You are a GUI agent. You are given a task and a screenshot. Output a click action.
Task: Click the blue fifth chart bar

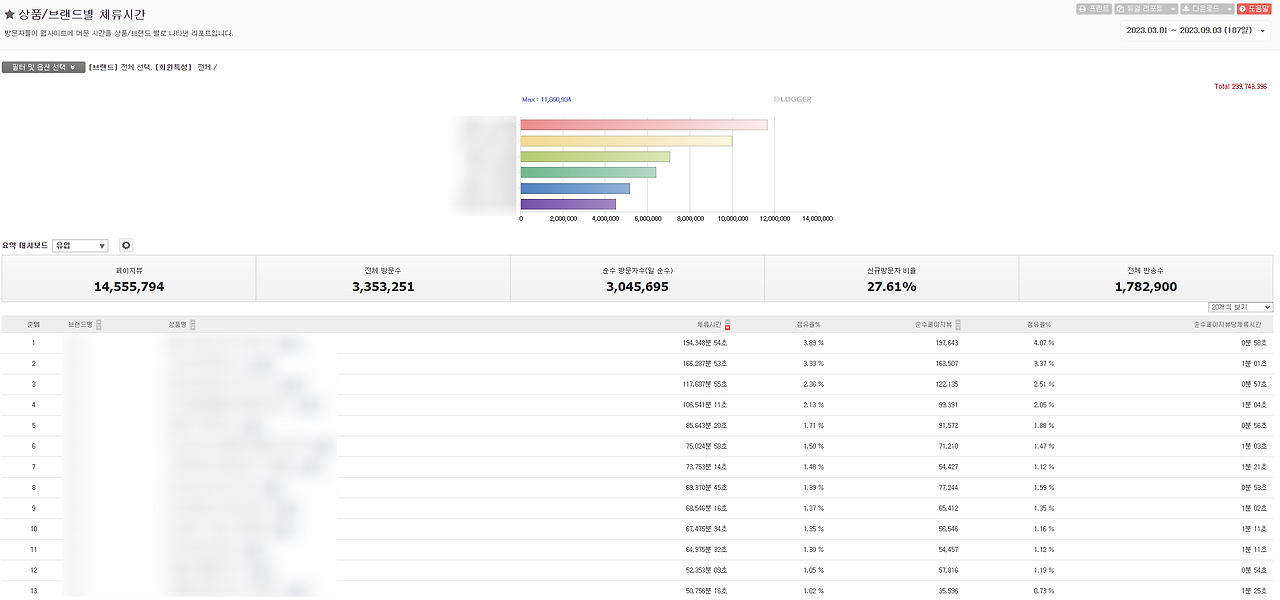pos(575,188)
